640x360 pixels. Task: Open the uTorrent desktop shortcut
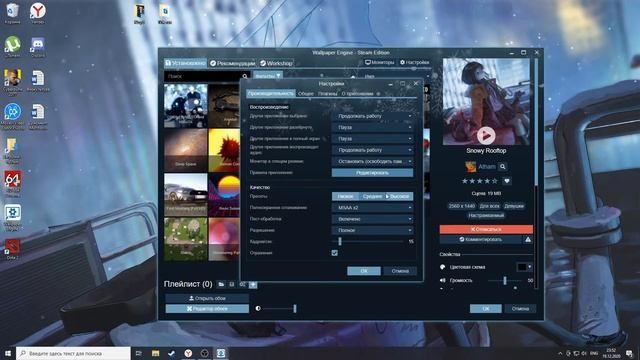click(13, 46)
